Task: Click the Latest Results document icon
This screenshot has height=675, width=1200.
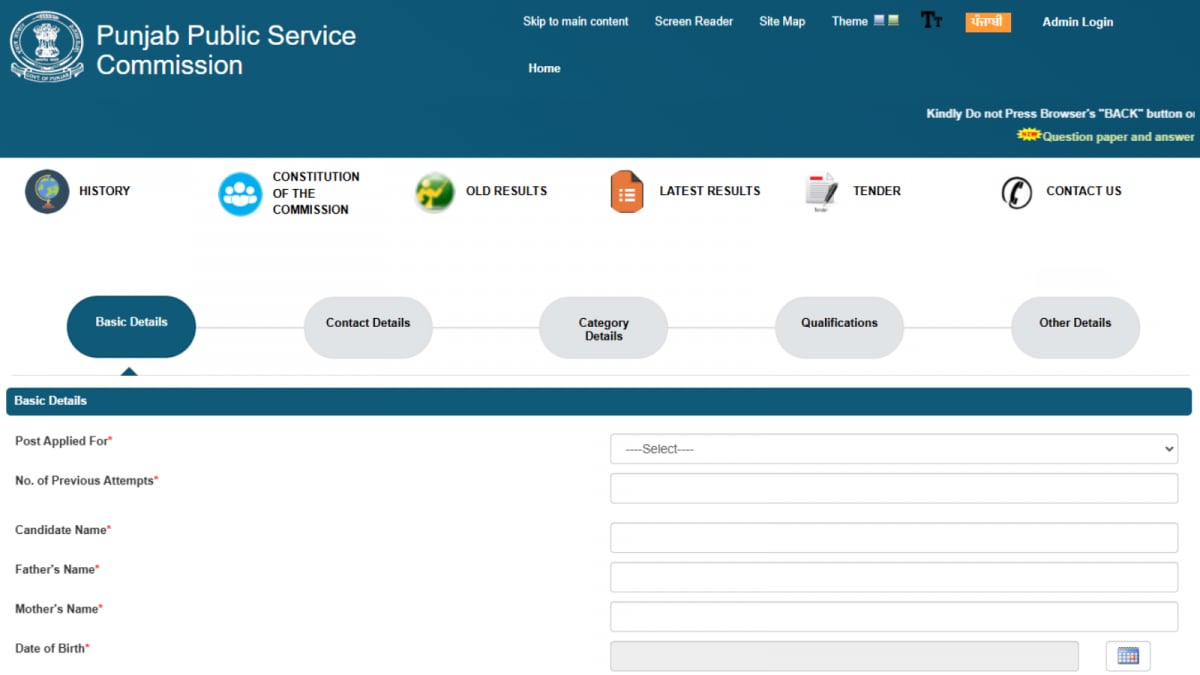Action: click(x=626, y=191)
